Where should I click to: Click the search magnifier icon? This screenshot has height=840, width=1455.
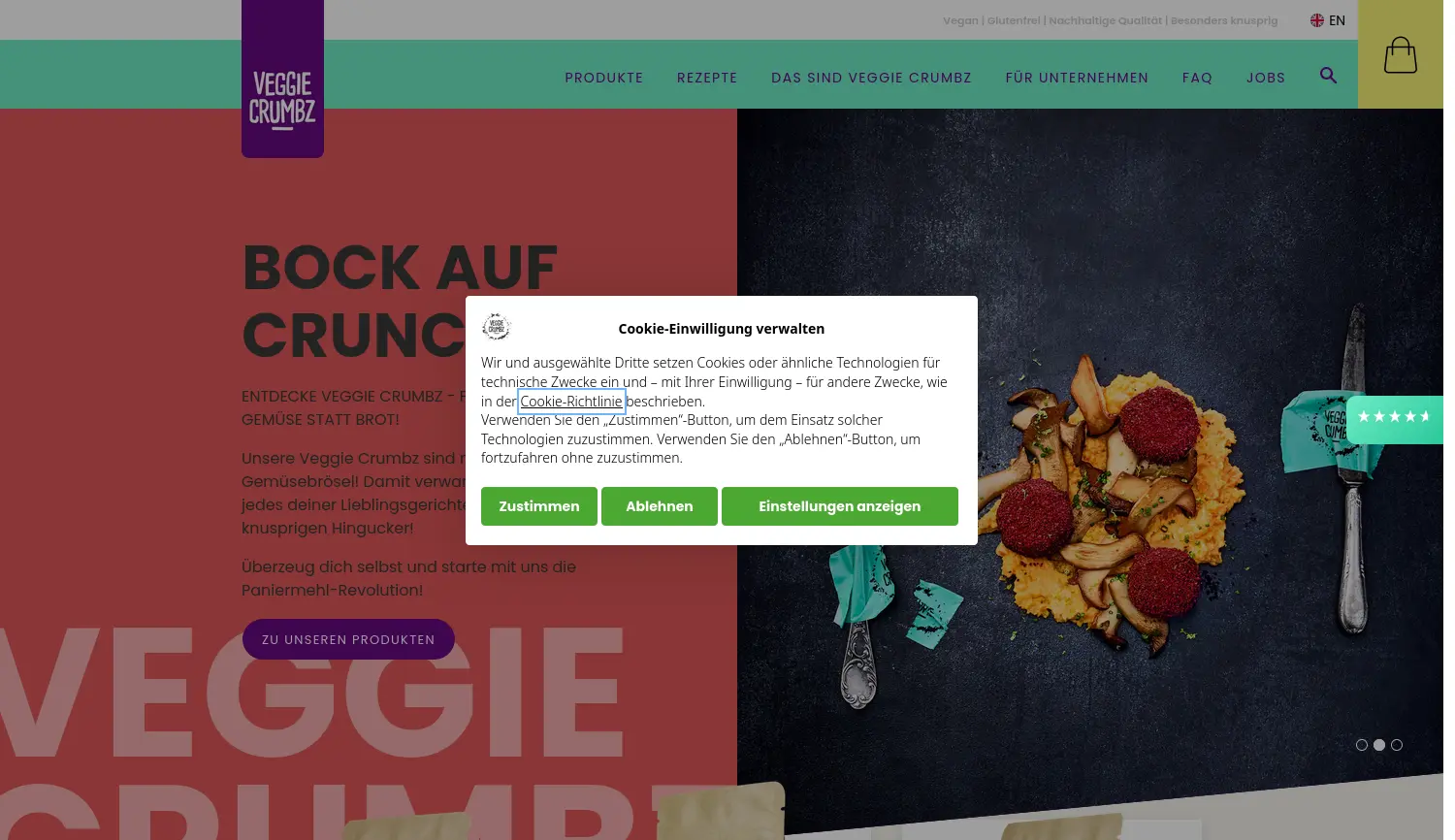[1328, 76]
